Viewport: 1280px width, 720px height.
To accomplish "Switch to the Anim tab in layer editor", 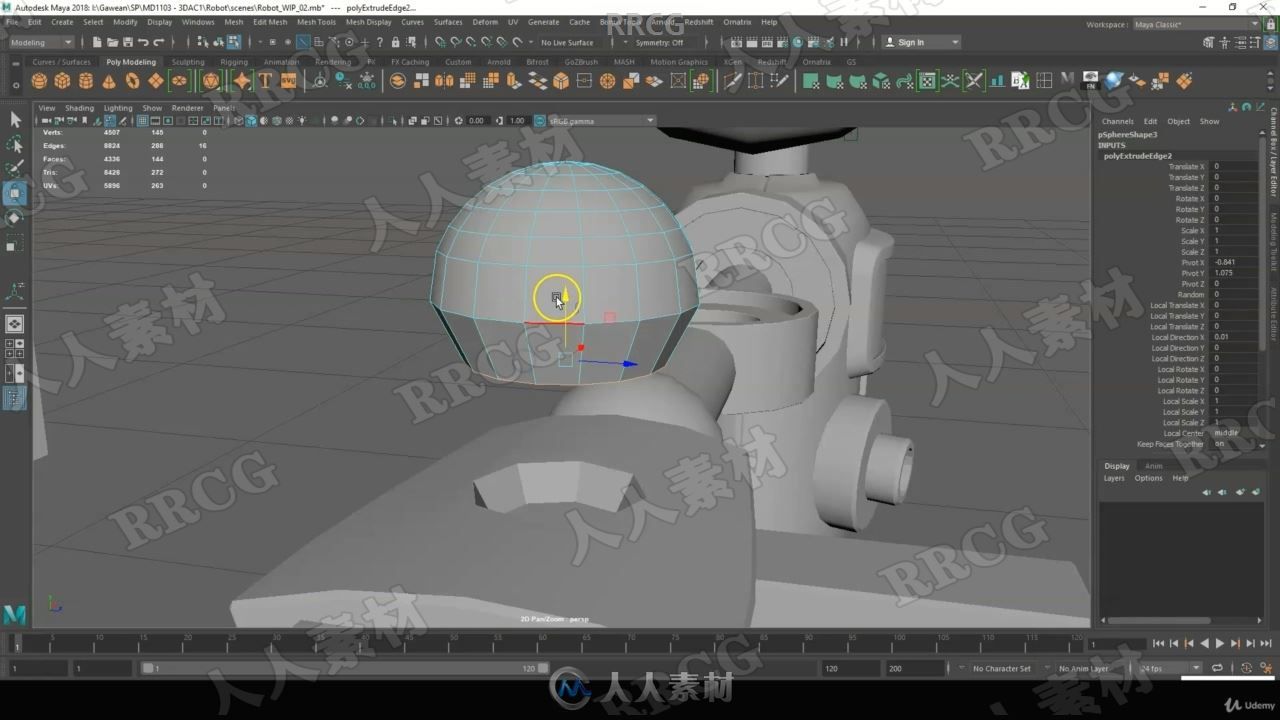I will tap(1154, 466).
